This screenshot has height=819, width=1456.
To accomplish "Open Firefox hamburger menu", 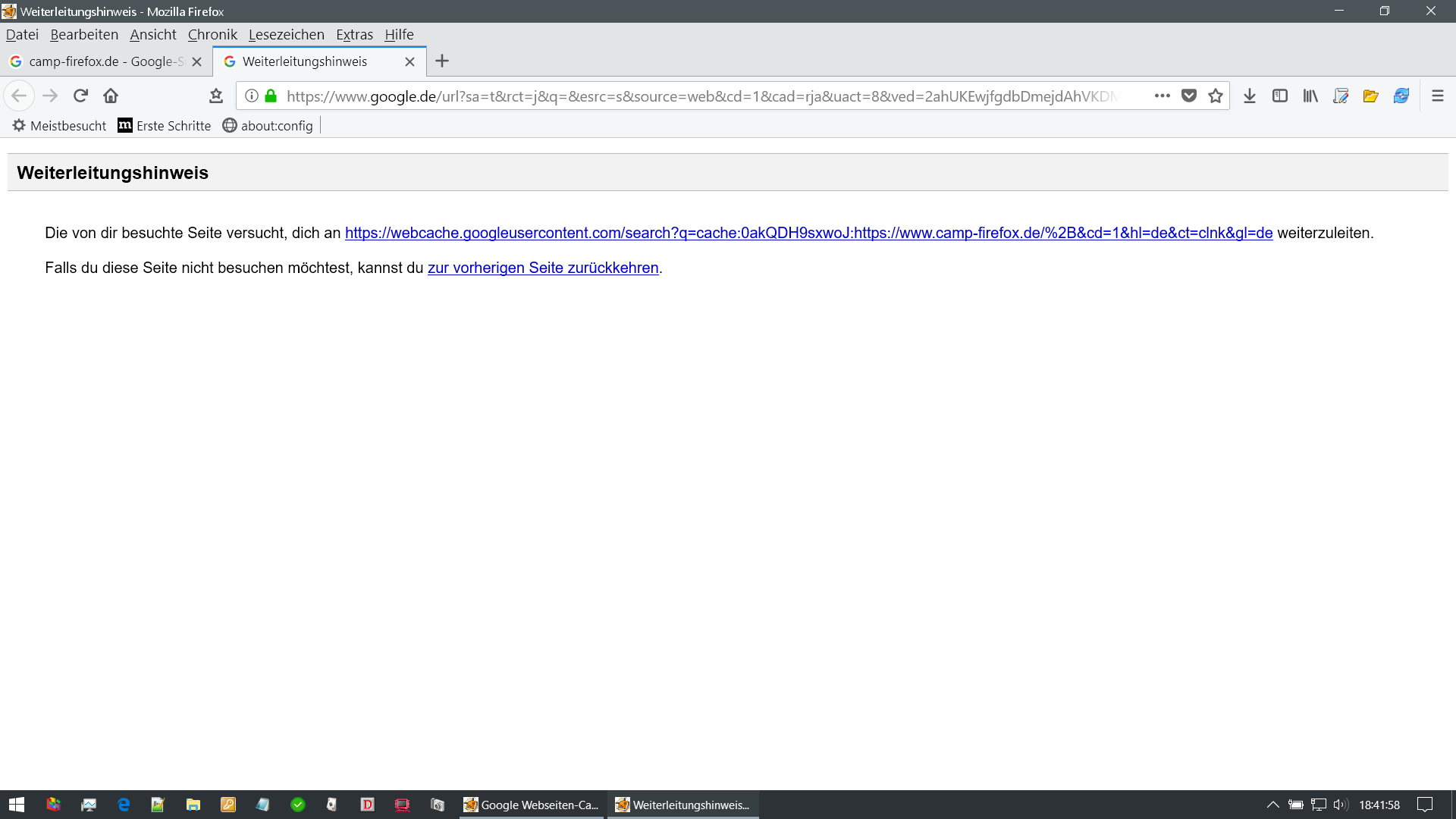I will (1437, 96).
